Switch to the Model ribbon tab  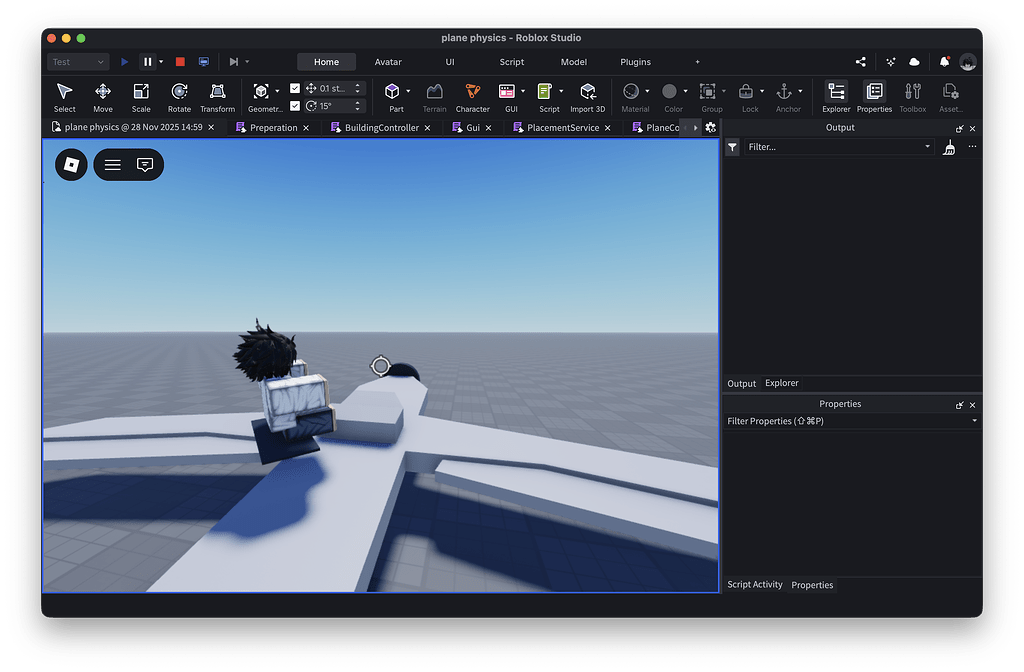573,61
